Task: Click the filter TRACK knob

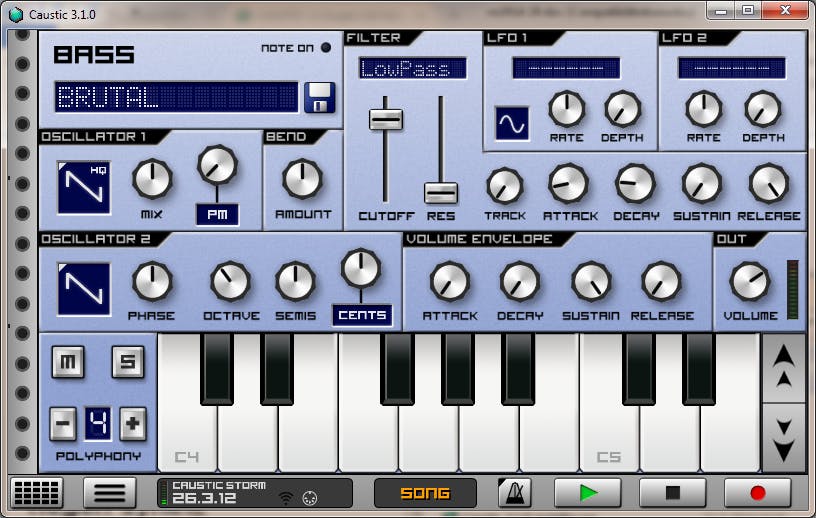Action: coord(504,186)
